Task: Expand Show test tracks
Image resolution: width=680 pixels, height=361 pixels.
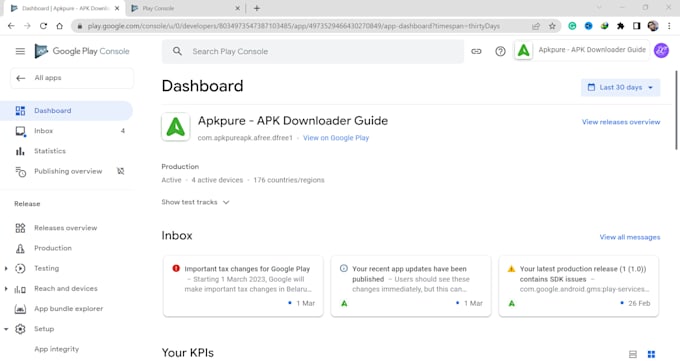Action: click(x=195, y=202)
